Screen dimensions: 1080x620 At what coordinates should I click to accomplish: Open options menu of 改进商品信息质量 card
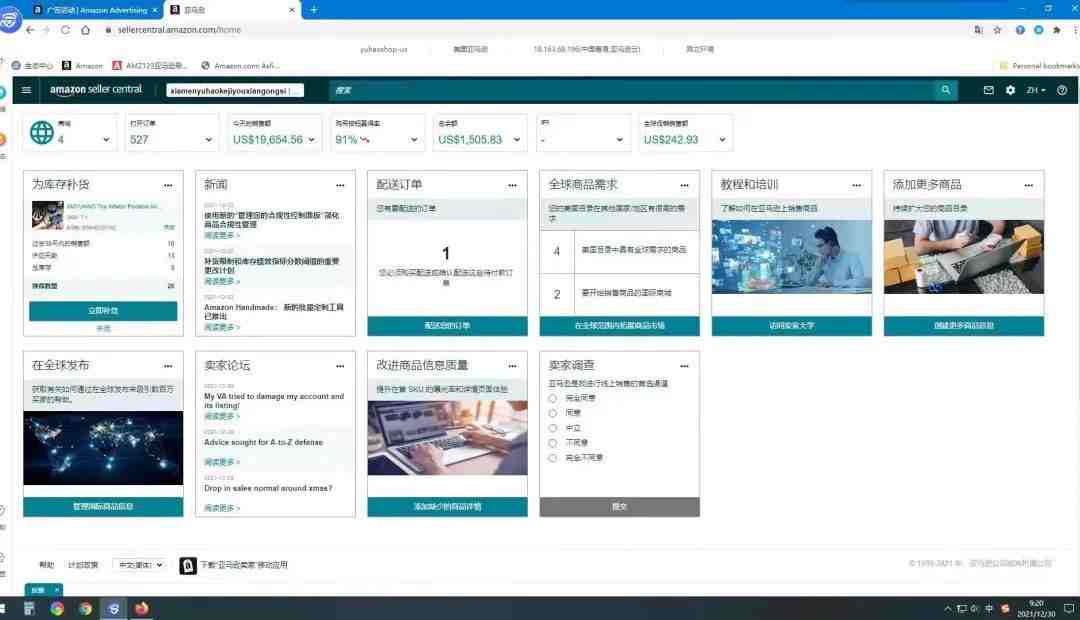point(512,366)
